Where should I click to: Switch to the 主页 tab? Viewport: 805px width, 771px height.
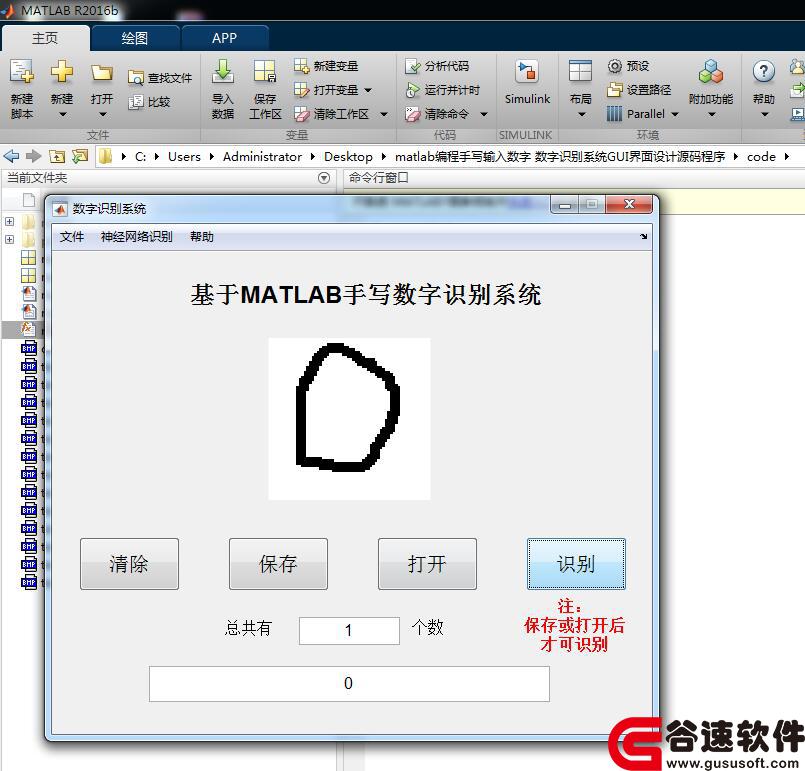click(x=45, y=38)
